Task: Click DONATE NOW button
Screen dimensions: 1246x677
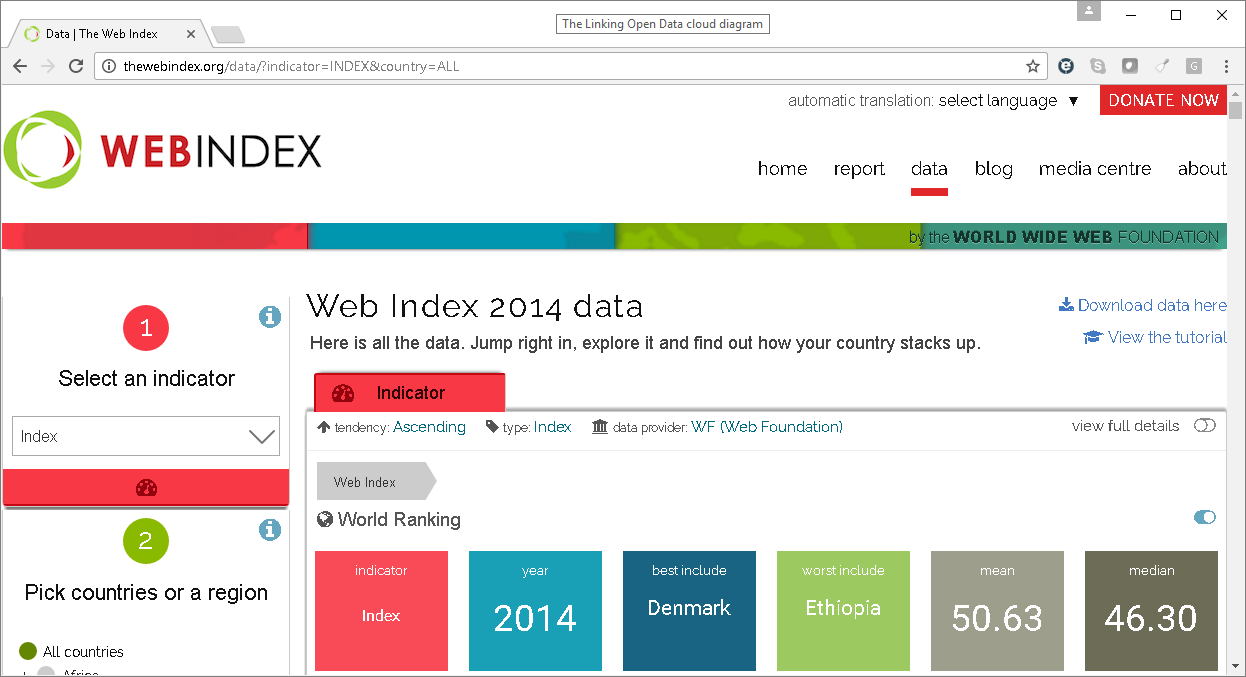Action: [1163, 100]
